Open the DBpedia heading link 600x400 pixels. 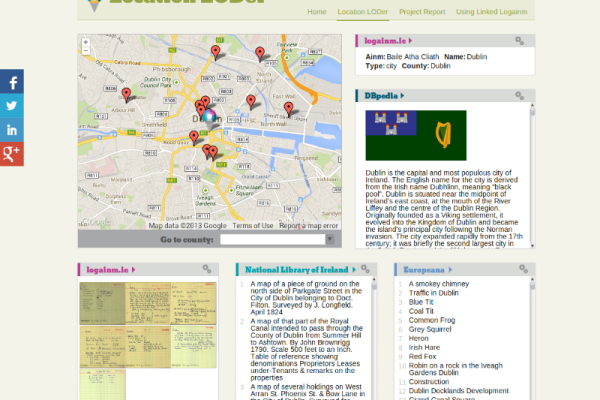(x=381, y=96)
